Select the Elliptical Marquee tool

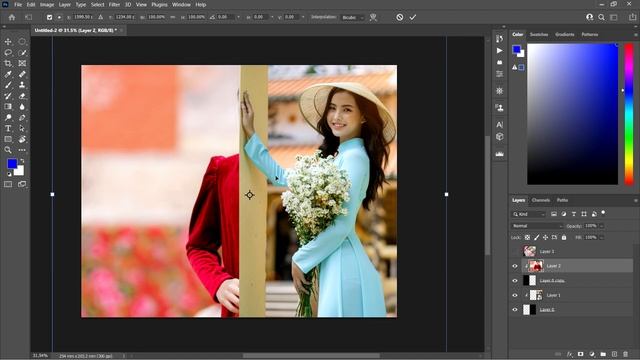pyautogui.click(x=22, y=42)
